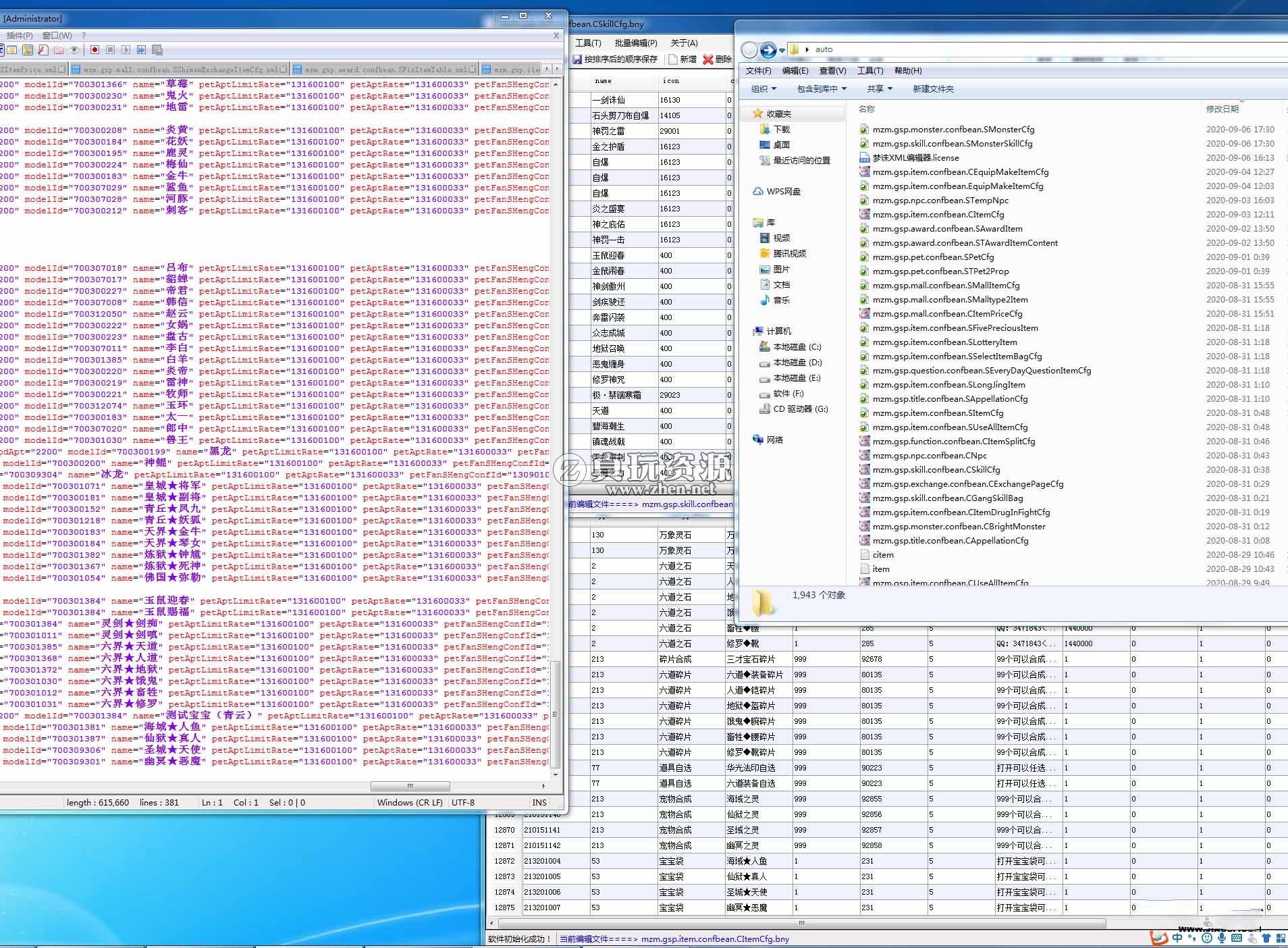This screenshot has width=1288, height=948.
Task: Open the 插件(P) menu in Notepad++
Action: [x=20, y=35]
